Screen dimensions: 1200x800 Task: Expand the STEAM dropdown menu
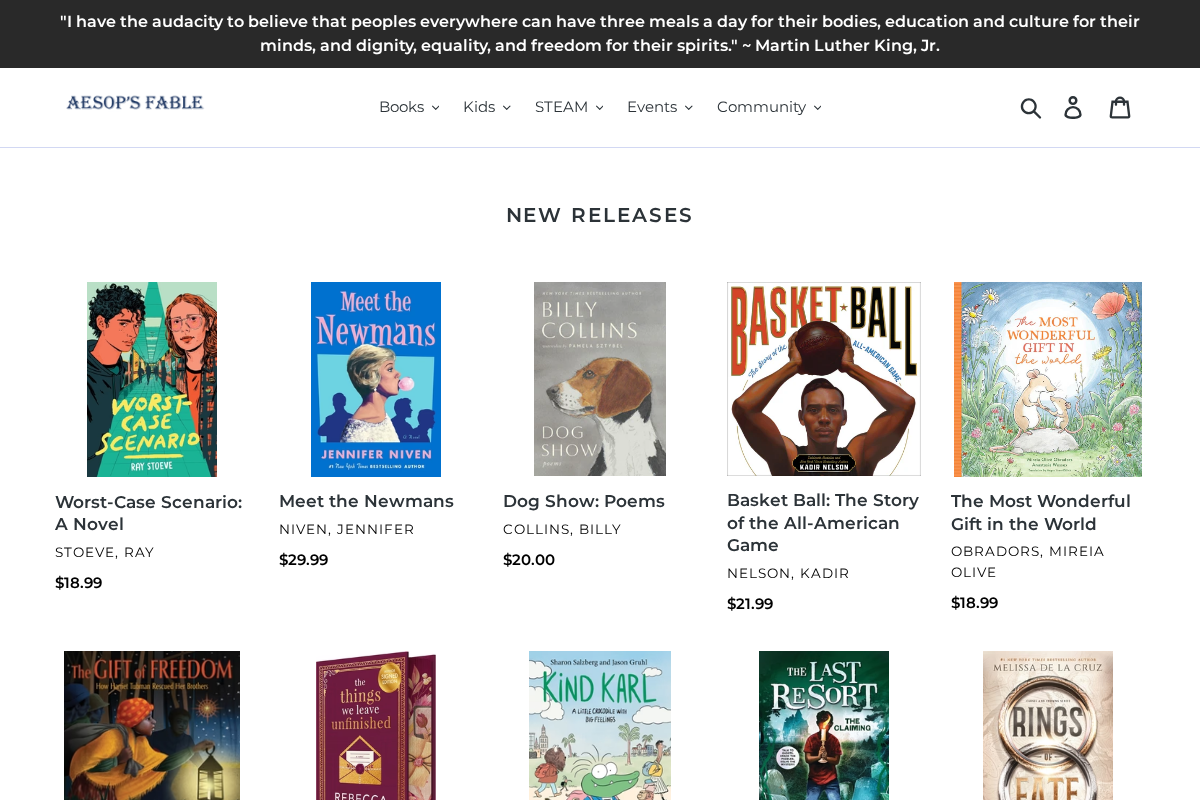[568, 106]
